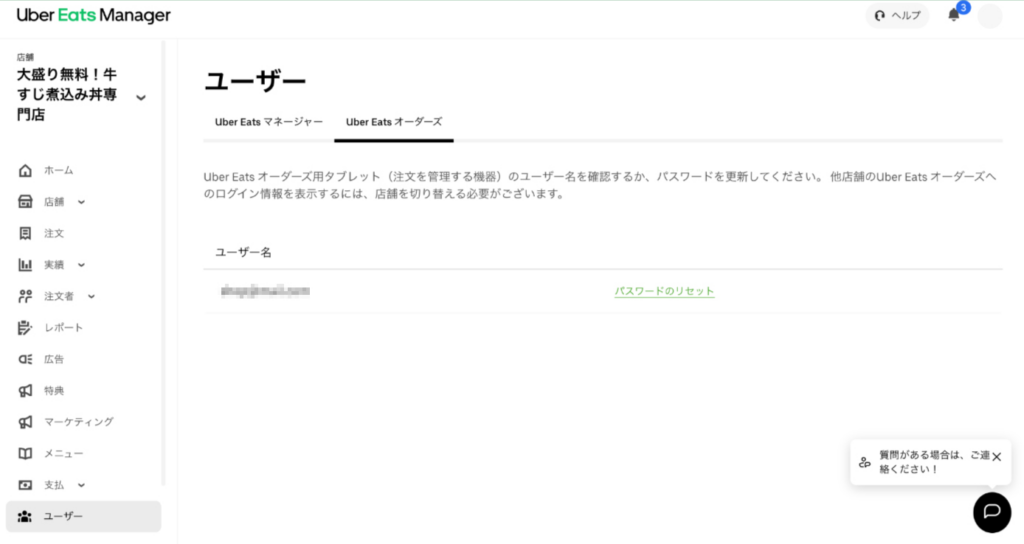Viewport: 1024px width, 544px height.
Task: Open Marketing (マーケティング) in sidebar
Action: point(78,422)
